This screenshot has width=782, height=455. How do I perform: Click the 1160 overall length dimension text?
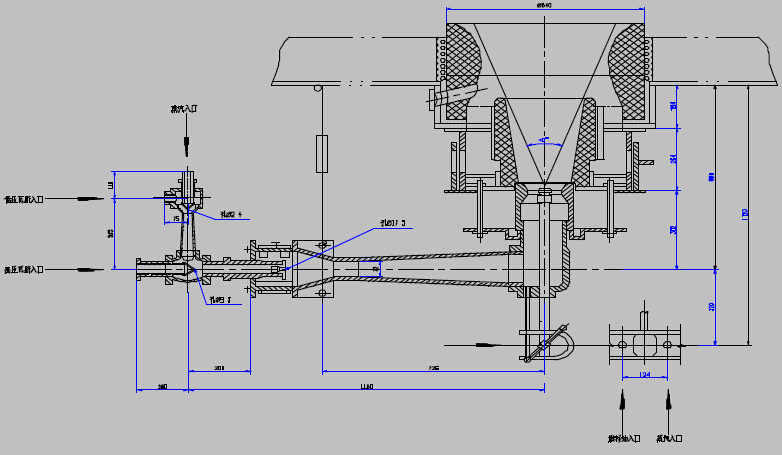(x=366, y=386)
